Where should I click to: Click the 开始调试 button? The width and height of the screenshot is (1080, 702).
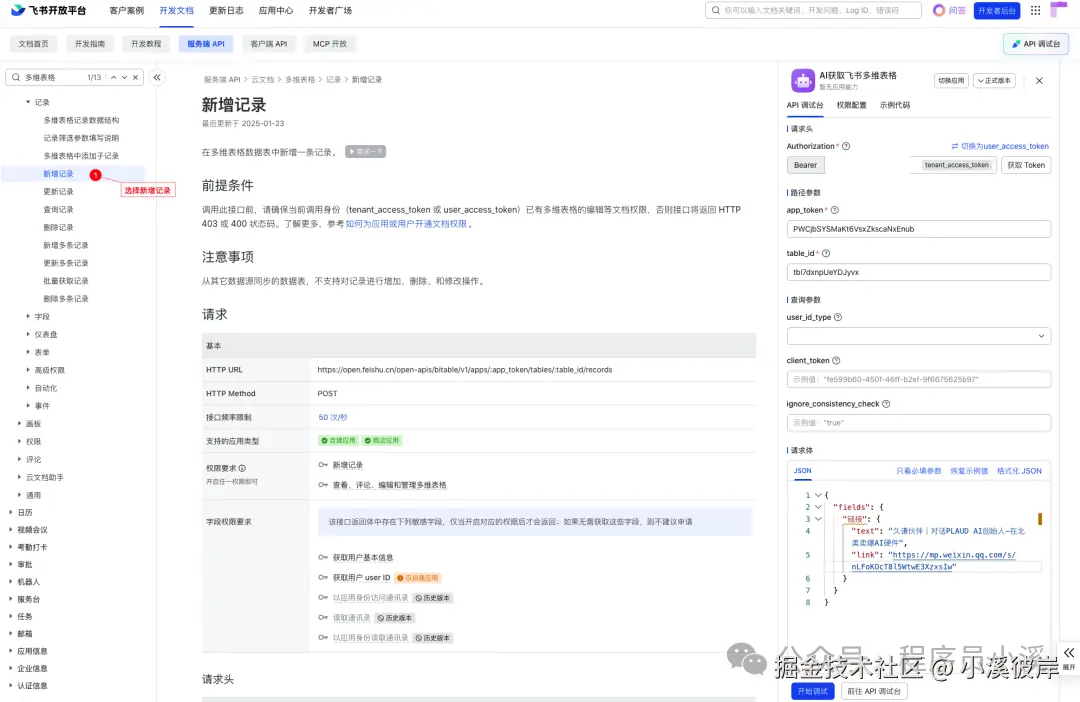(813, 691)
